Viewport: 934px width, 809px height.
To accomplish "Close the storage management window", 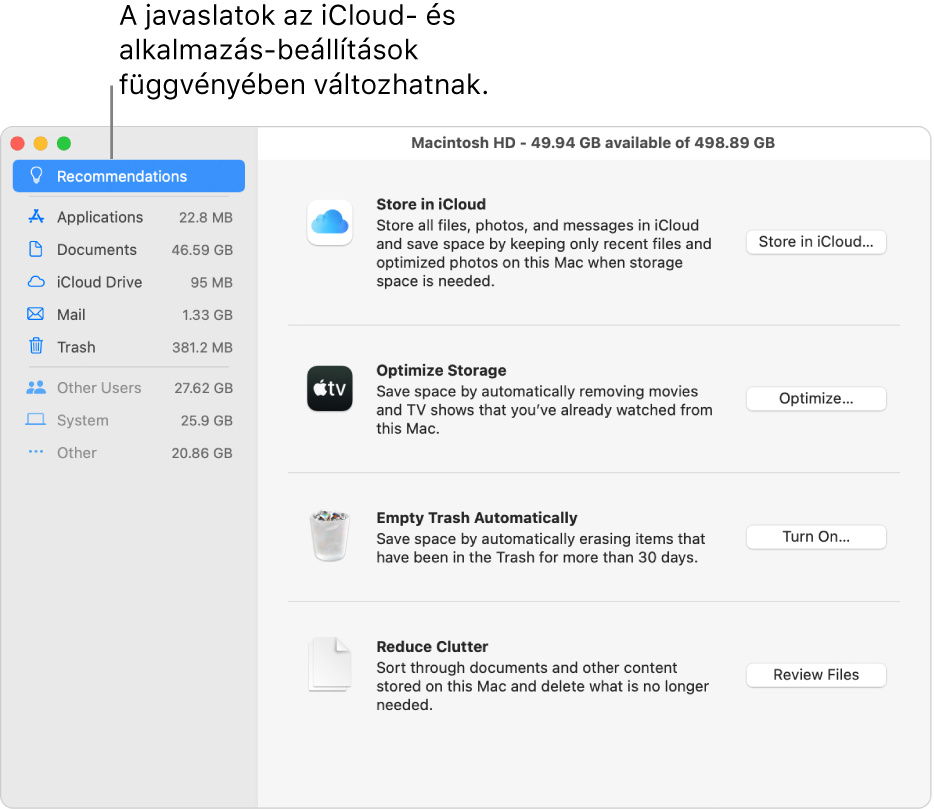I will pos(17,144).
